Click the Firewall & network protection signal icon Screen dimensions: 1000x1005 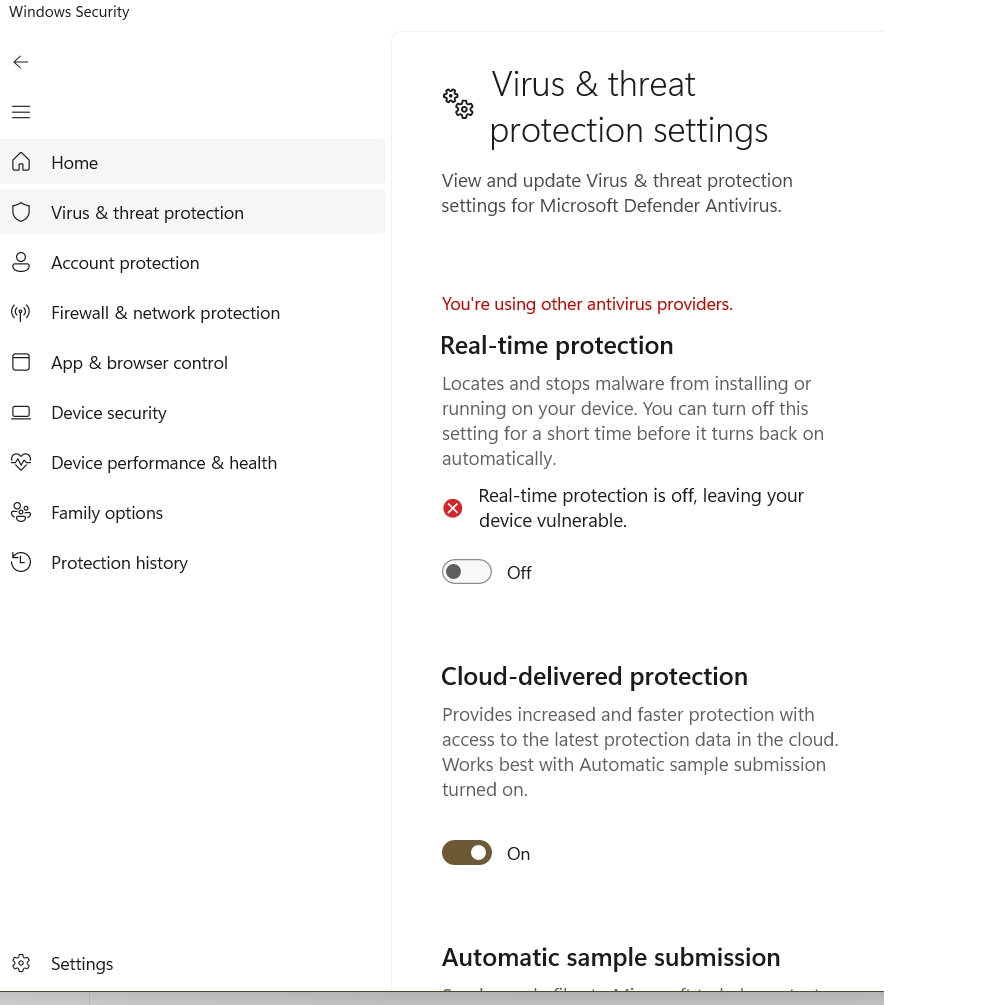[x=21, y=312]
